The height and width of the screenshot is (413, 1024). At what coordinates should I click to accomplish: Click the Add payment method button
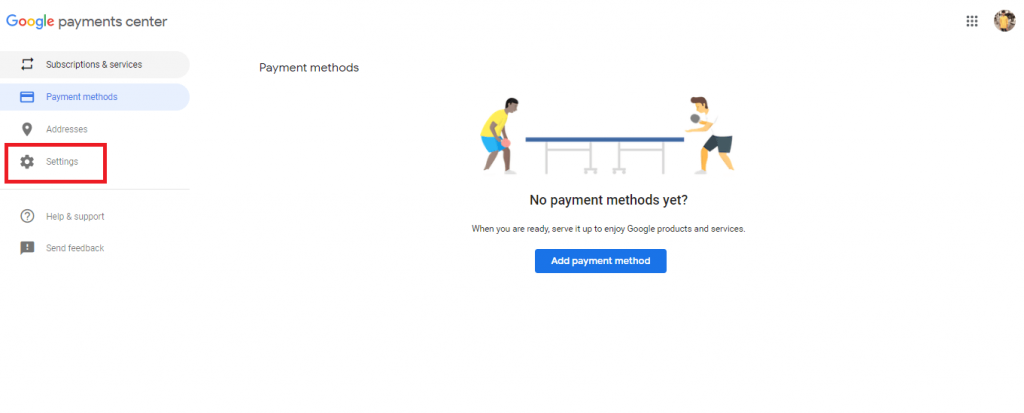click(x=601, y=261)
